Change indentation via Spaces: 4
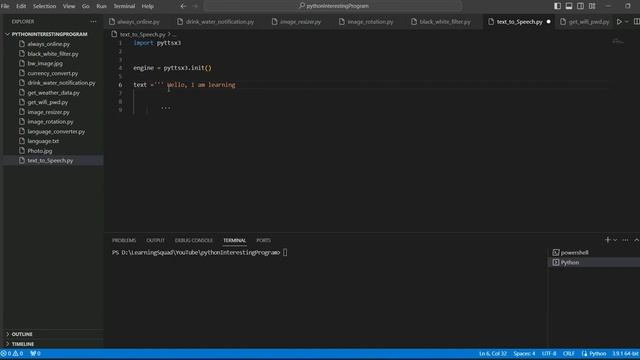The image size is (640, 360). (x=524, y=353)
